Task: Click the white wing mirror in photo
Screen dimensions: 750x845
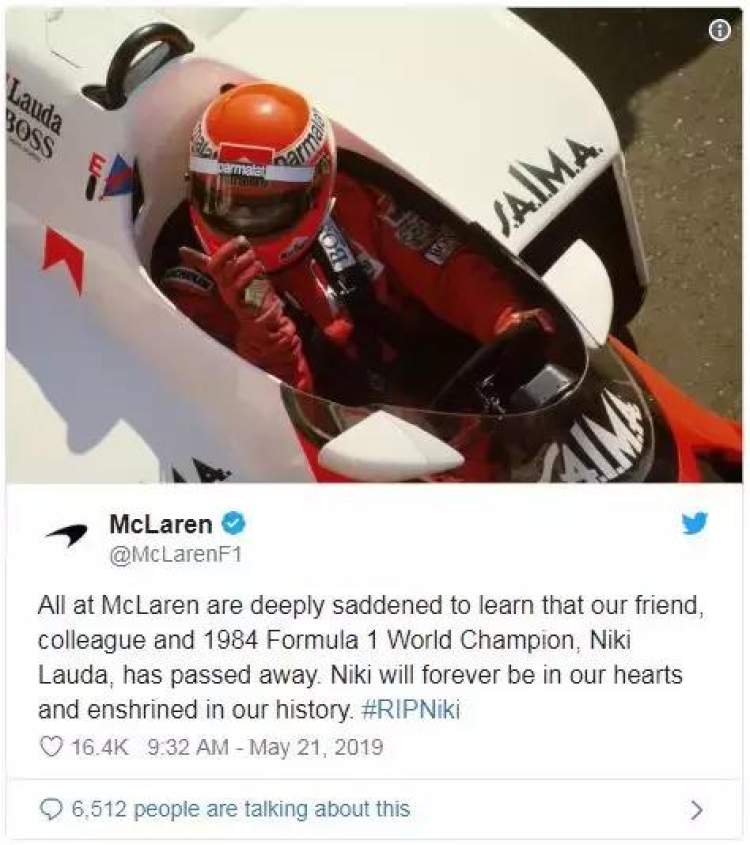Action: (392, 444)
